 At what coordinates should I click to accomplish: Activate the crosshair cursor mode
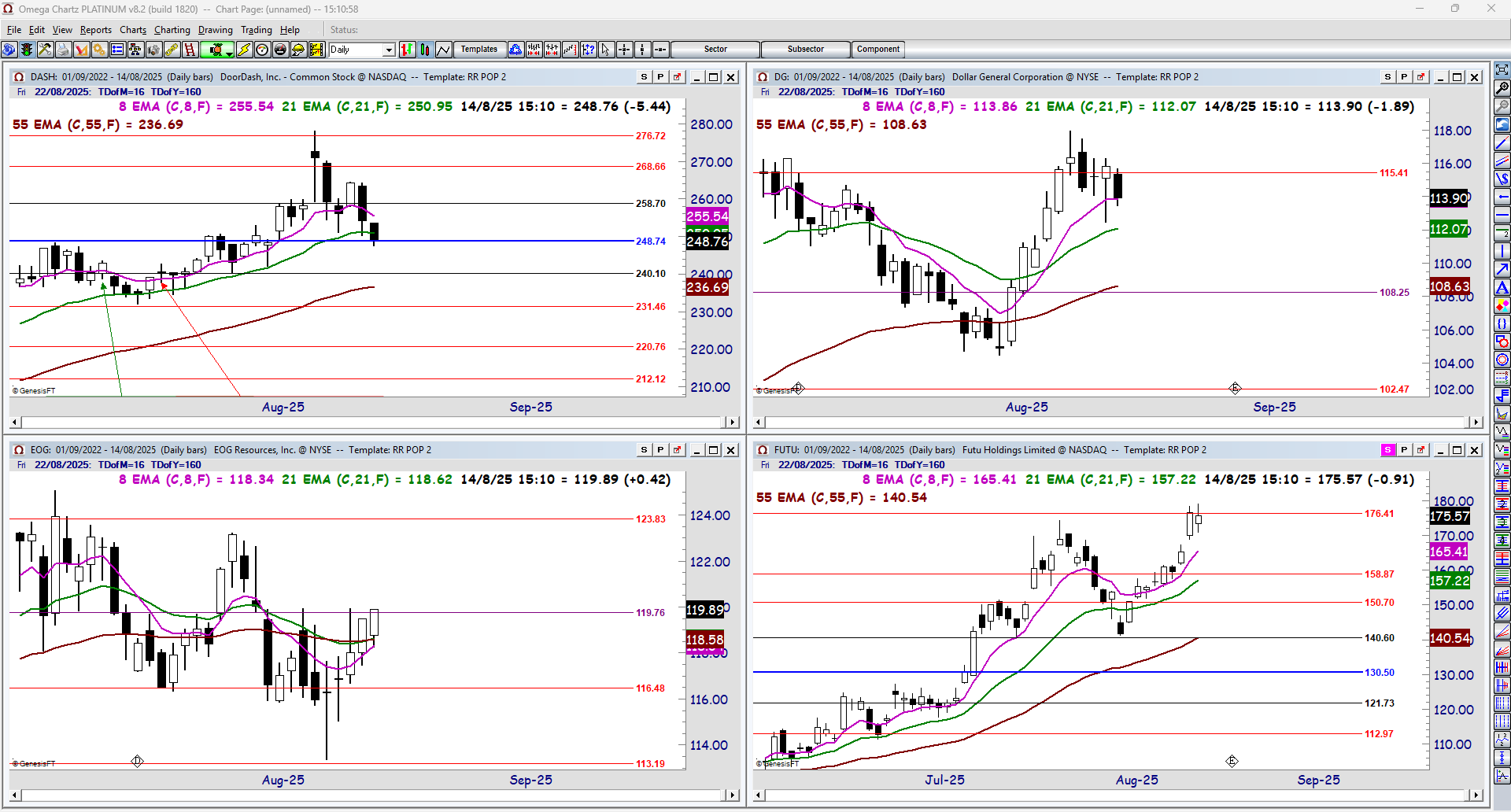point(624,50)
